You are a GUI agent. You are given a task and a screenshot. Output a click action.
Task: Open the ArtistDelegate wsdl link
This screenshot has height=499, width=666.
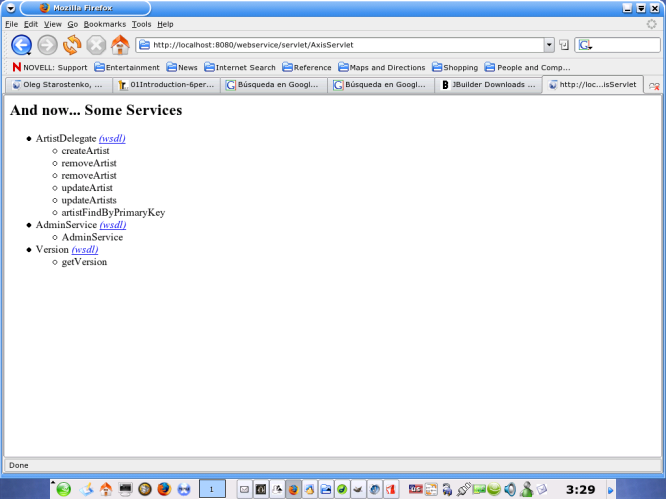click(112, 139)
